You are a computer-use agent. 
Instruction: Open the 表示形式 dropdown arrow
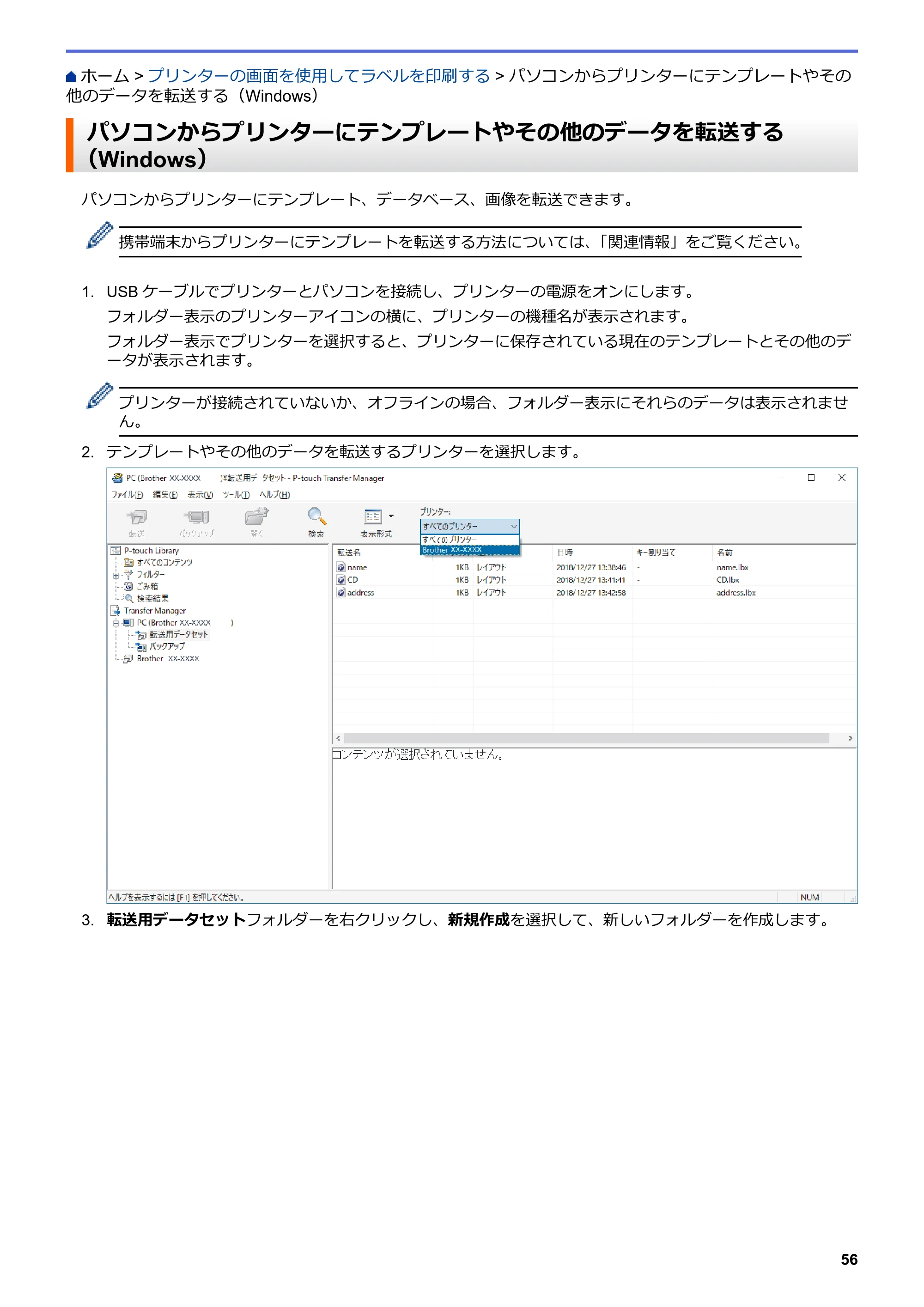pos(391,516)
